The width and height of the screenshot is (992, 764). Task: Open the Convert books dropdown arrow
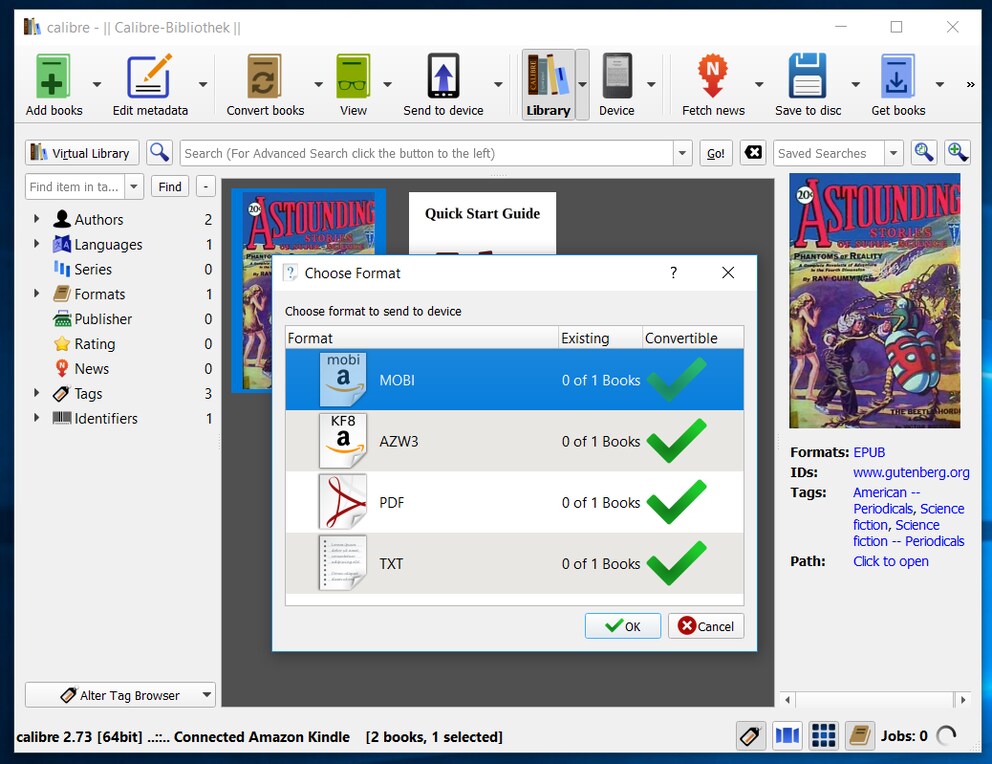(x=318, y=84)
